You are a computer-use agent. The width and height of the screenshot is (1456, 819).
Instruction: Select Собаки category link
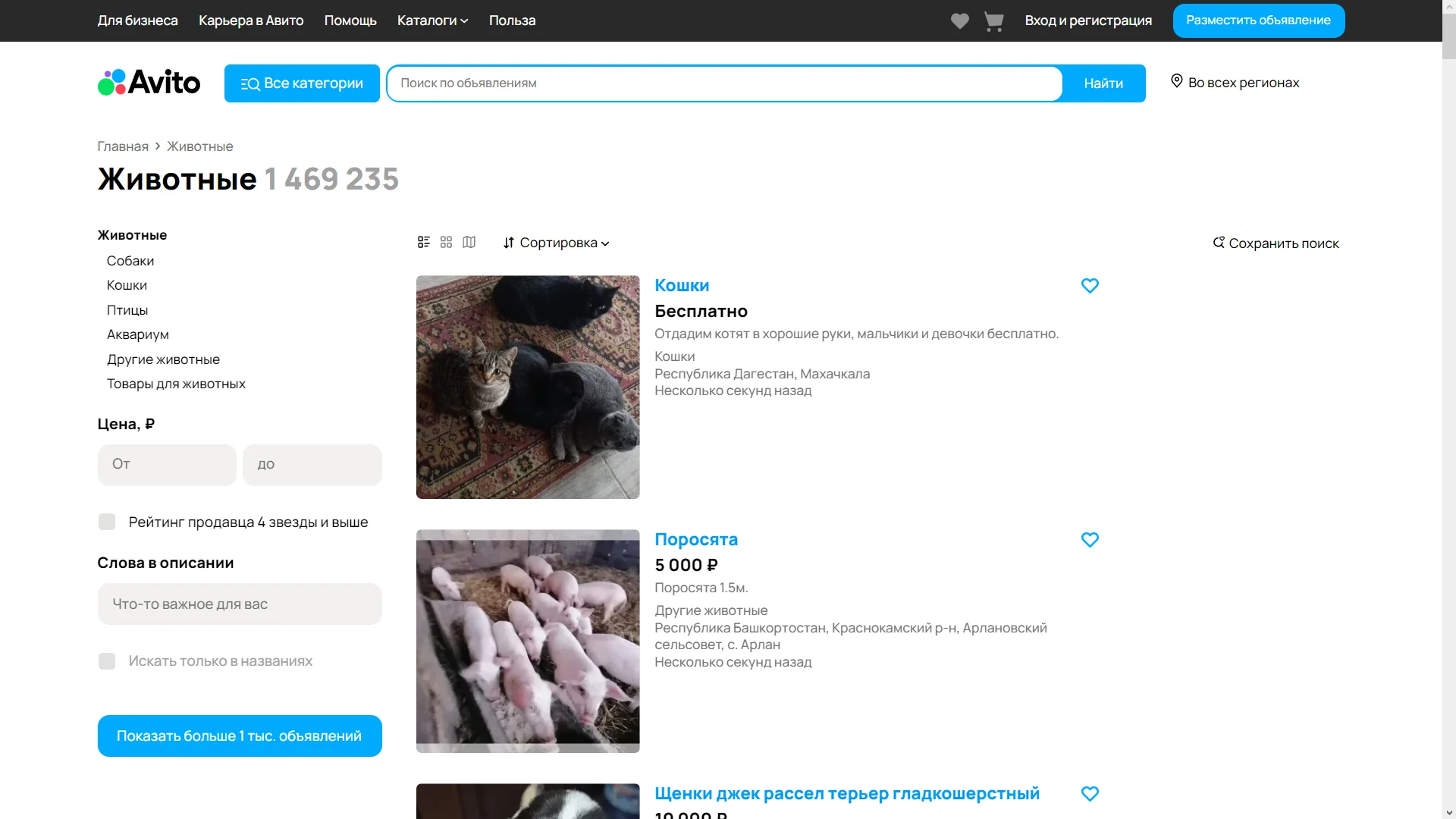point(130,261)
